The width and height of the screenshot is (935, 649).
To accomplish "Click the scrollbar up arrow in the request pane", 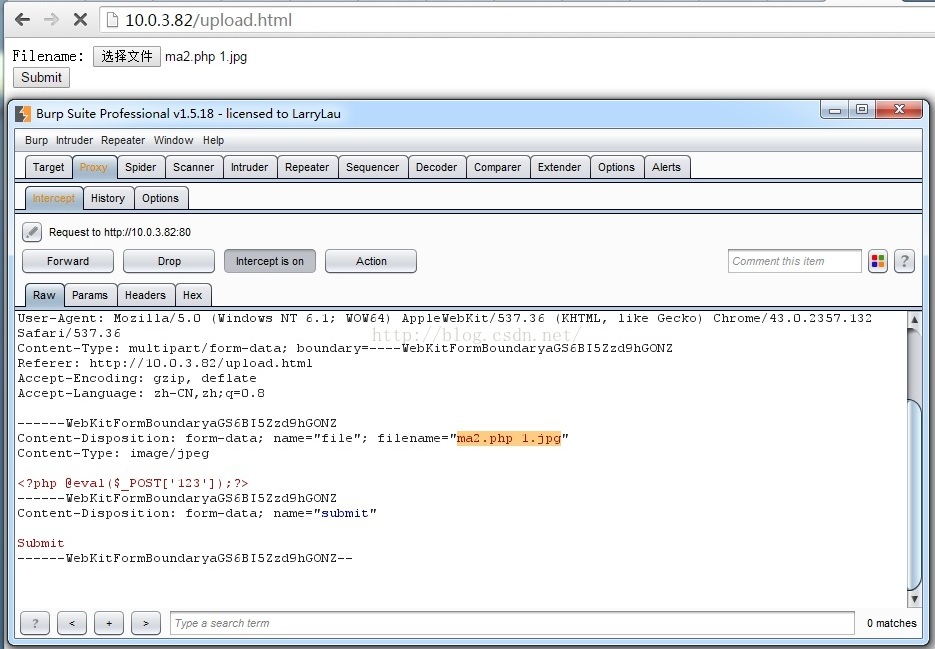I will click(x=914, y=319).
